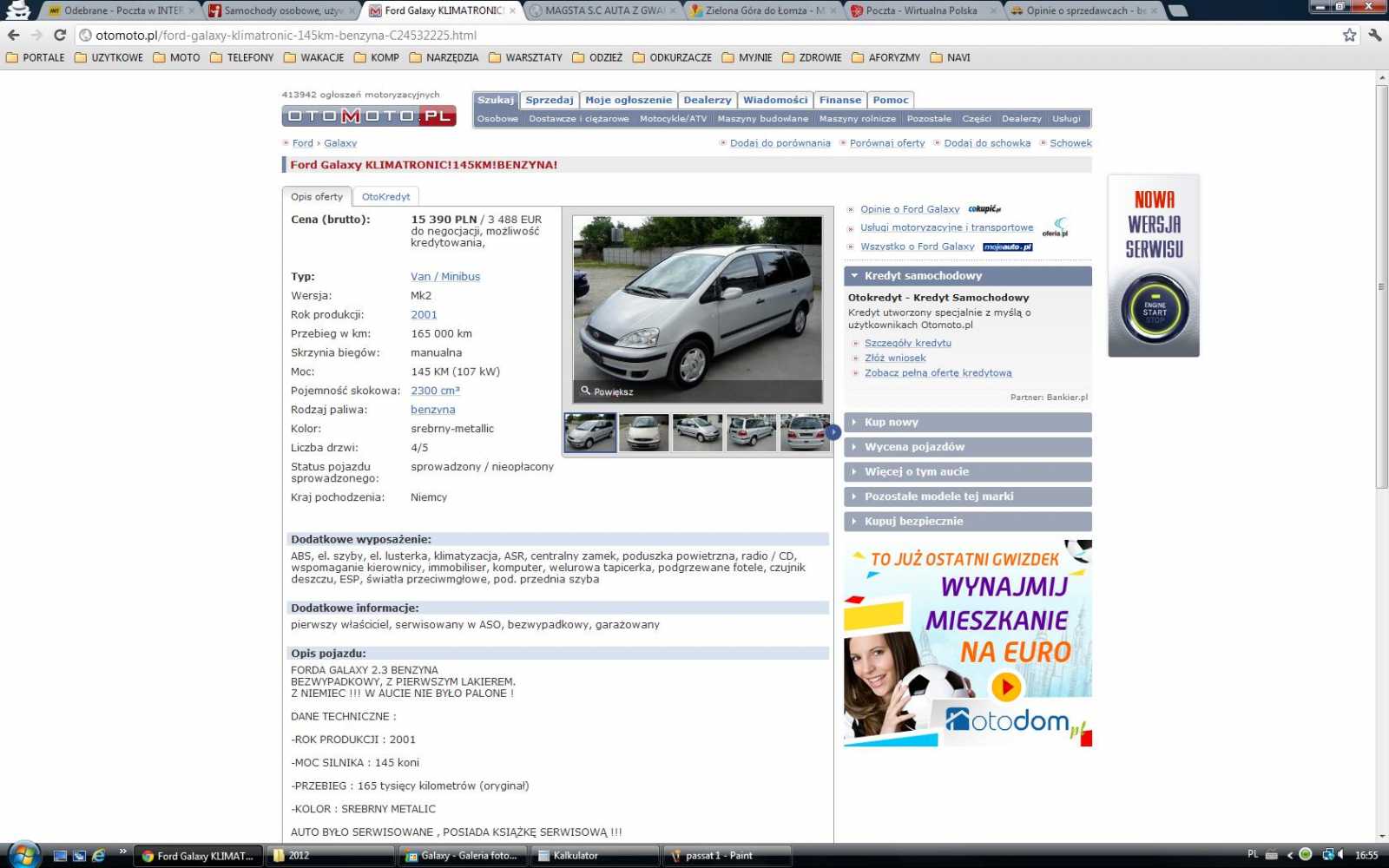Open the MOTO bookmarks folder
This screenshot has height=868, width=1389.
176,57
